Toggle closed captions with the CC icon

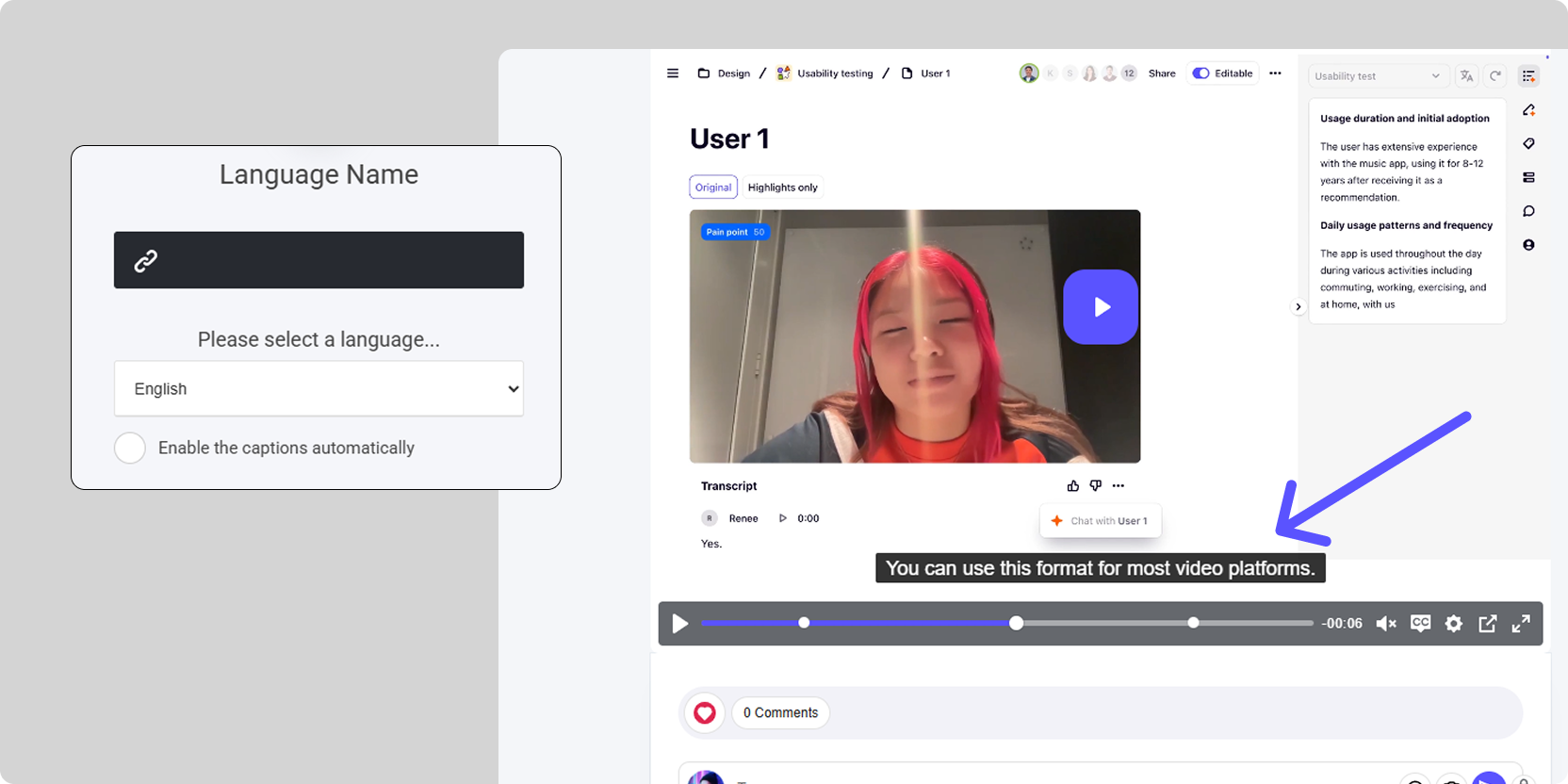(1420, 623)
